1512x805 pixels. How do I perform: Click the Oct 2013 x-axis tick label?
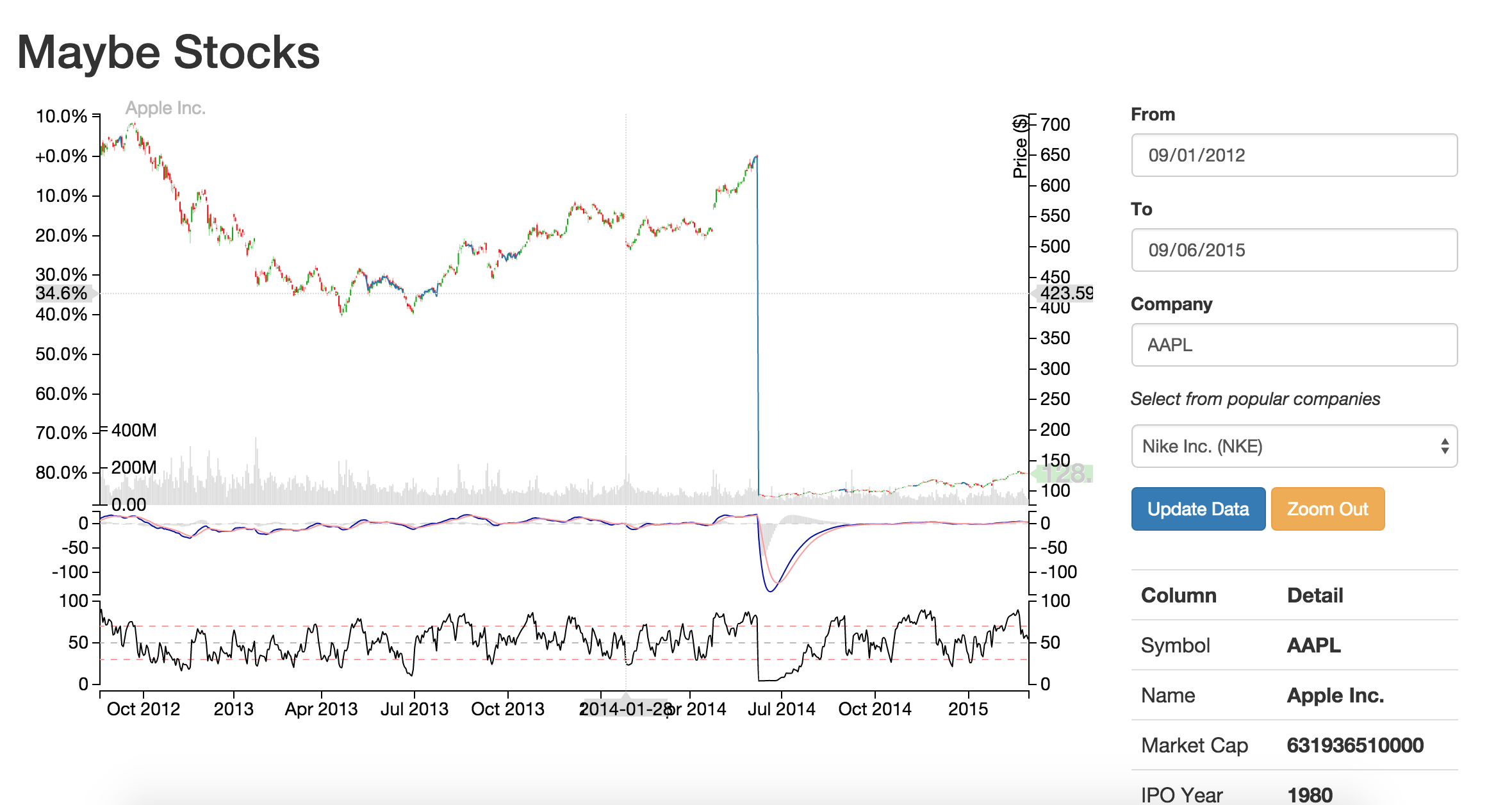[507, 709]
